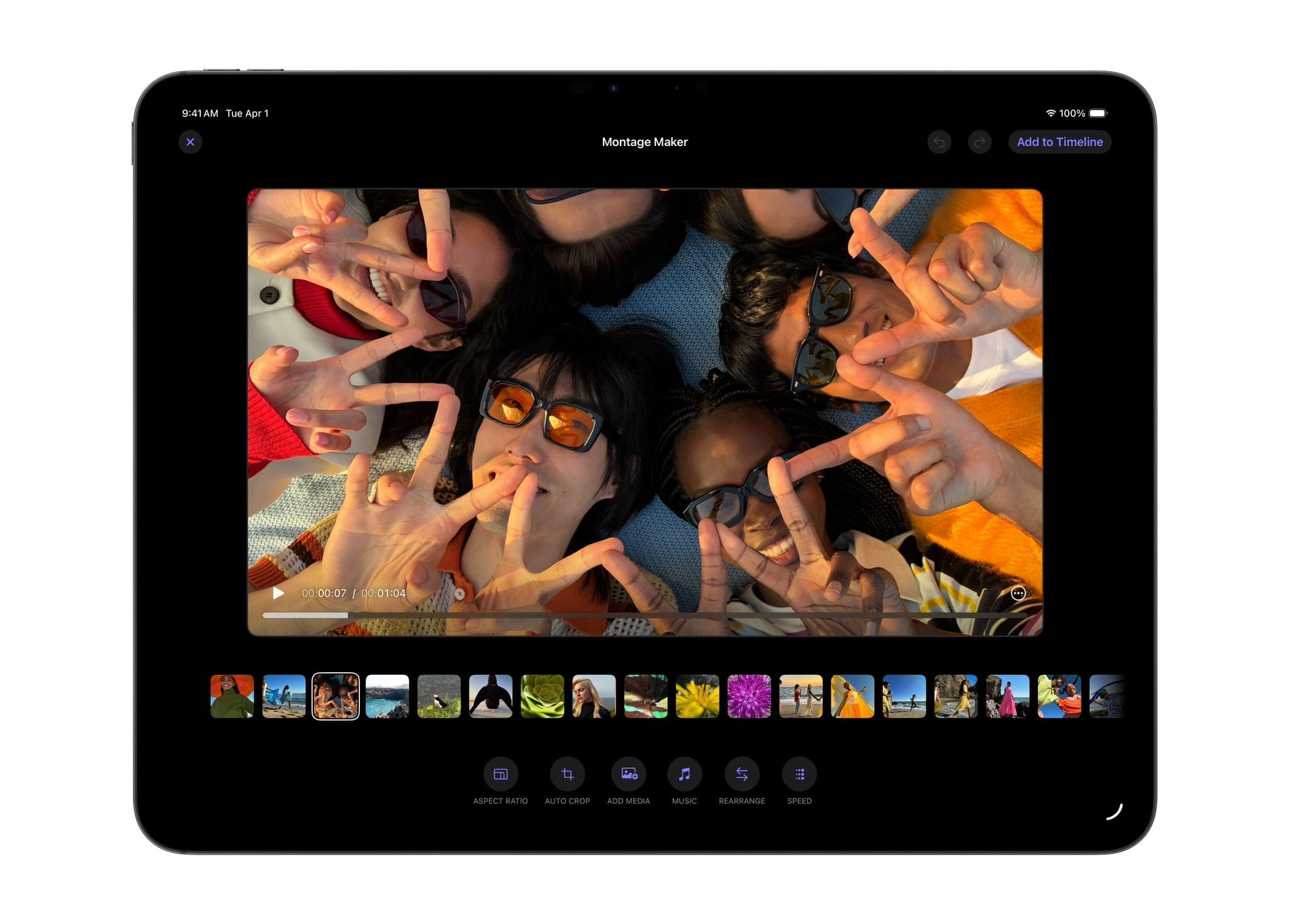The width and height of the screenshot is (1289, 924).
Task: Open the Music tool
Action: pyautogui.click(x=684, y=775)
